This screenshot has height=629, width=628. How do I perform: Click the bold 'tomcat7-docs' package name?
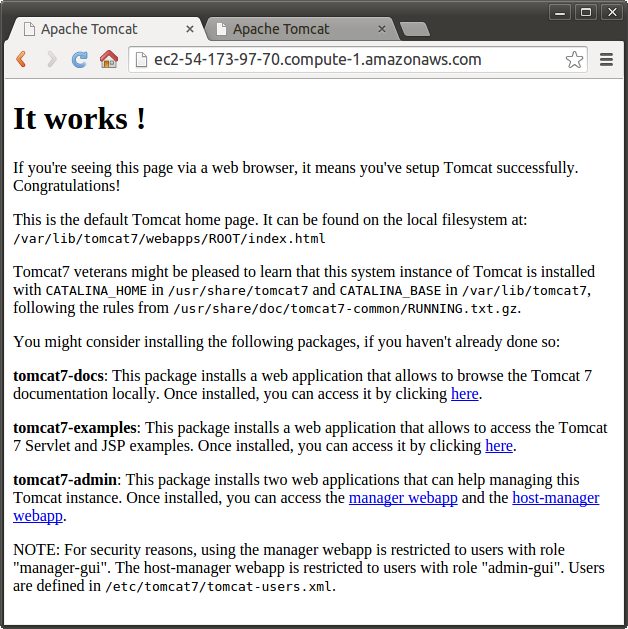point(59,376)
